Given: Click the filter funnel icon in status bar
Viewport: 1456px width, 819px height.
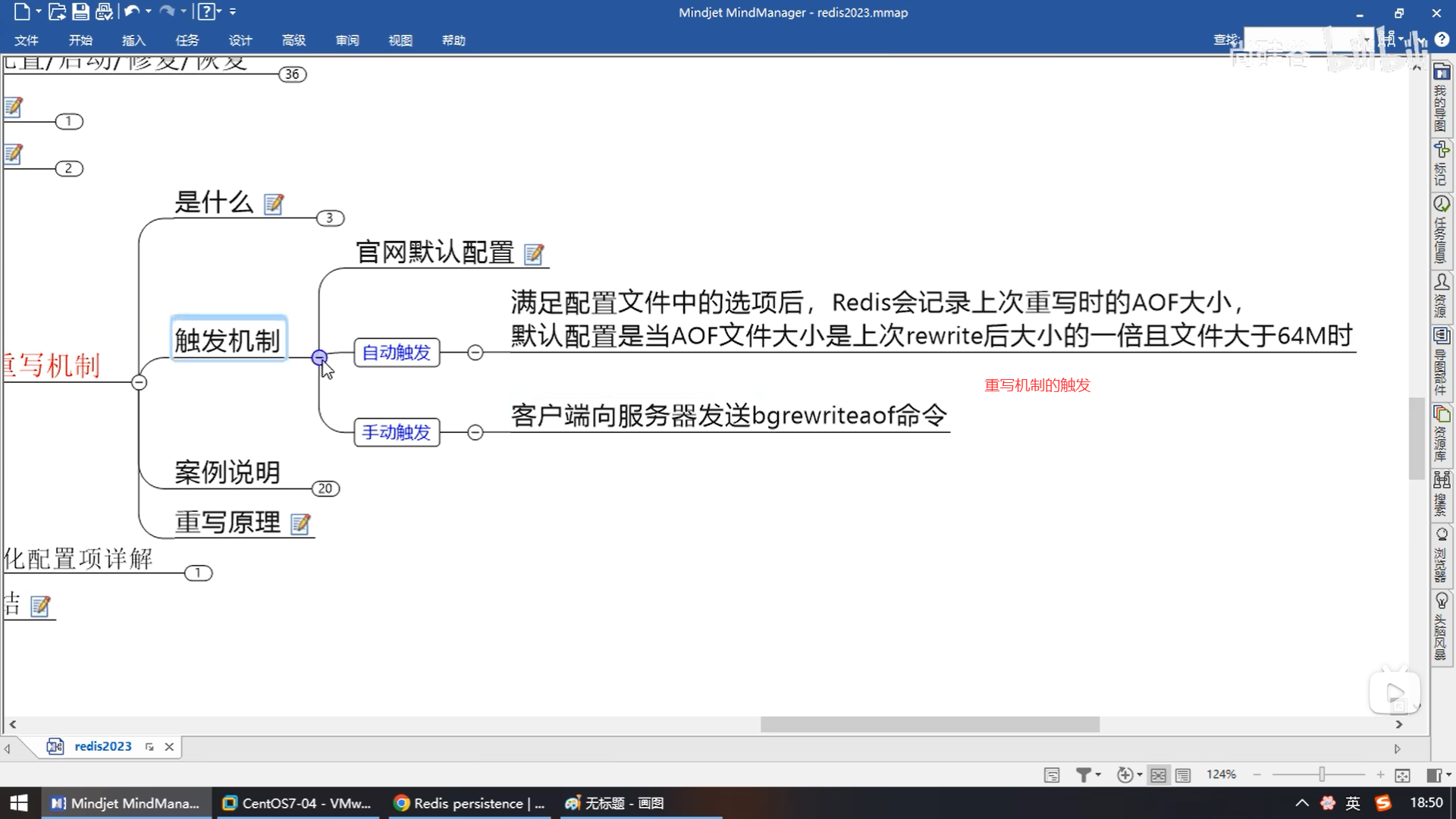Looking at the screenshot, I should (x=1084, y=774).
